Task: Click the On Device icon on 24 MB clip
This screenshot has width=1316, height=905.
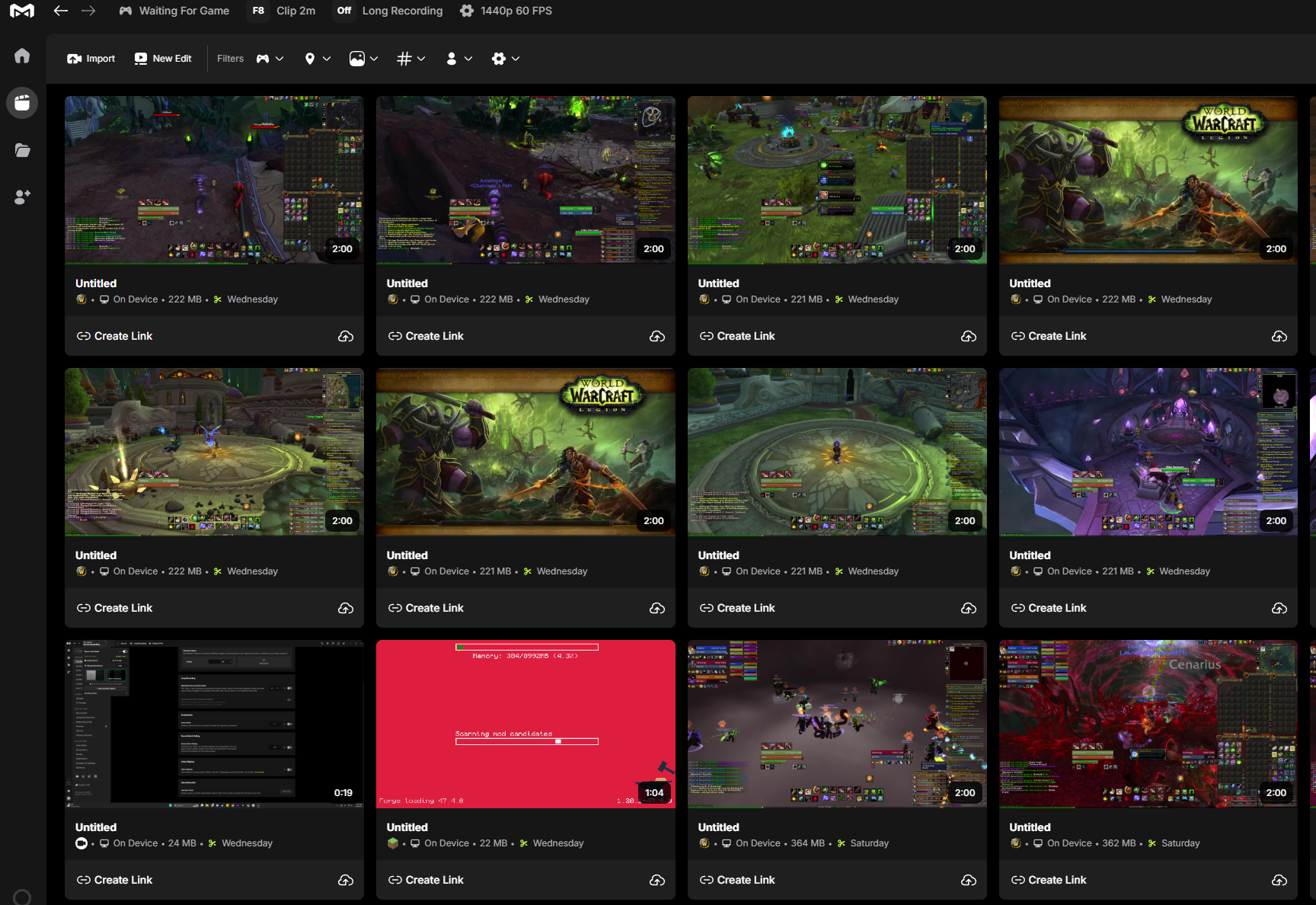Action: [104, 843]
